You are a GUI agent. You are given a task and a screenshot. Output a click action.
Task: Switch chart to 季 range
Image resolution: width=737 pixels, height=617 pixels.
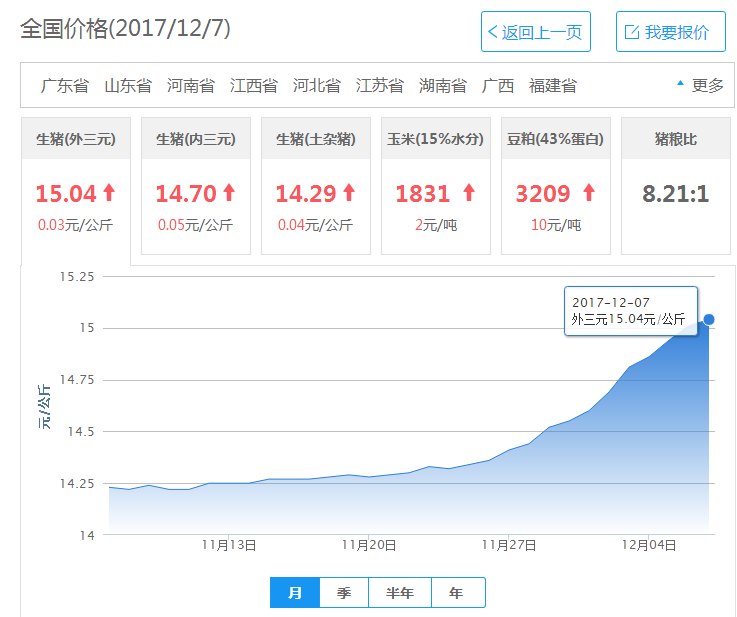pos(344,593)
